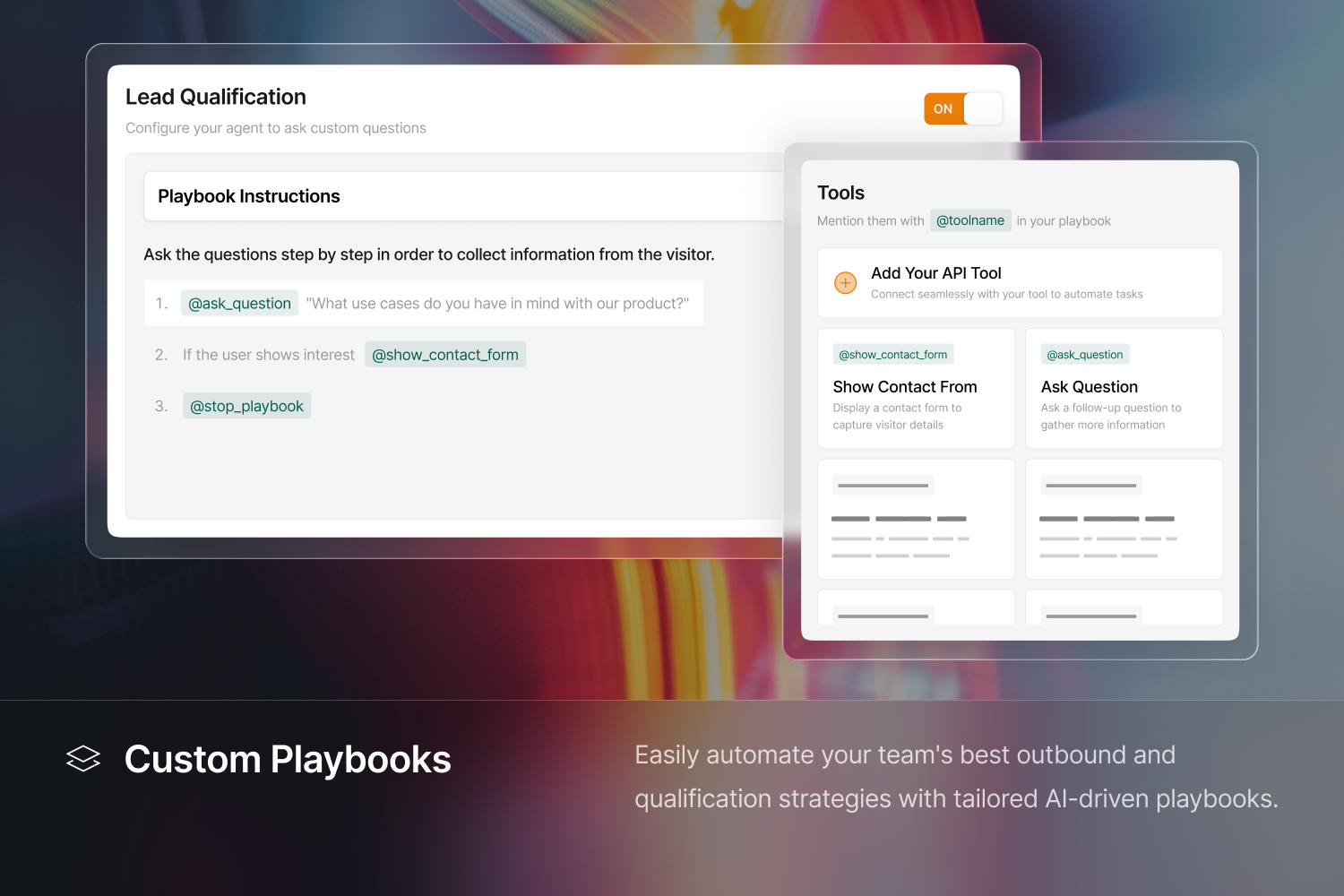Click the @ask_question label in Tools panel
The image size is (1344, 896).
(1085, 355)
